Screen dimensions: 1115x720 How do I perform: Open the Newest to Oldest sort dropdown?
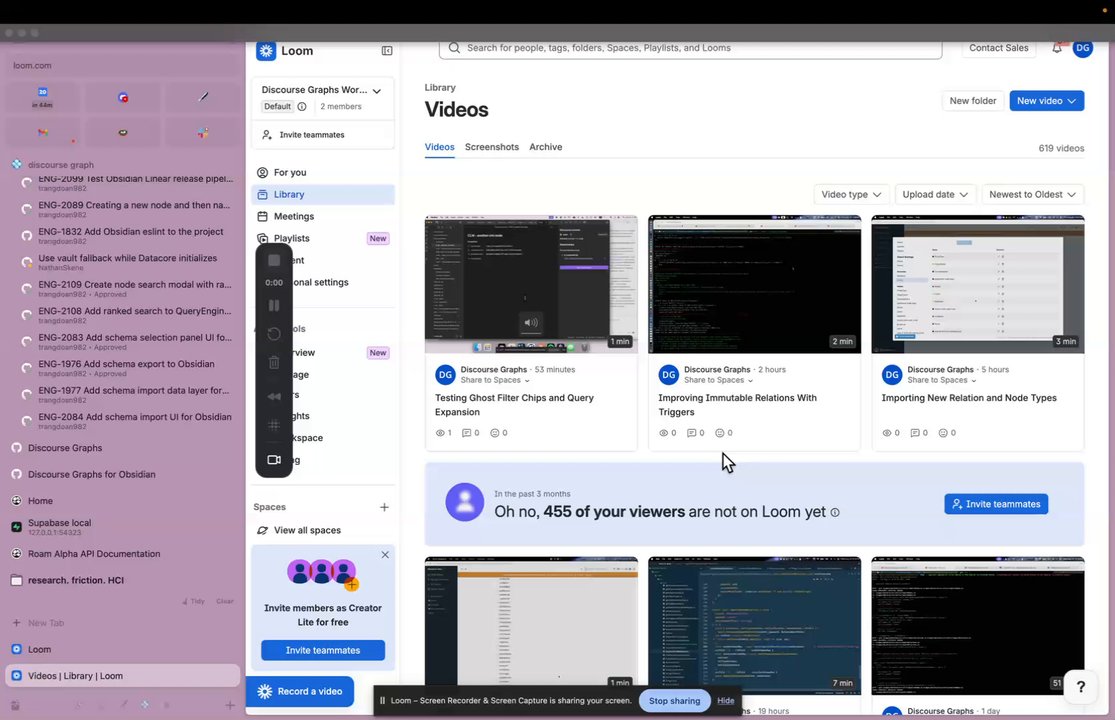(x=1033, y=194)
